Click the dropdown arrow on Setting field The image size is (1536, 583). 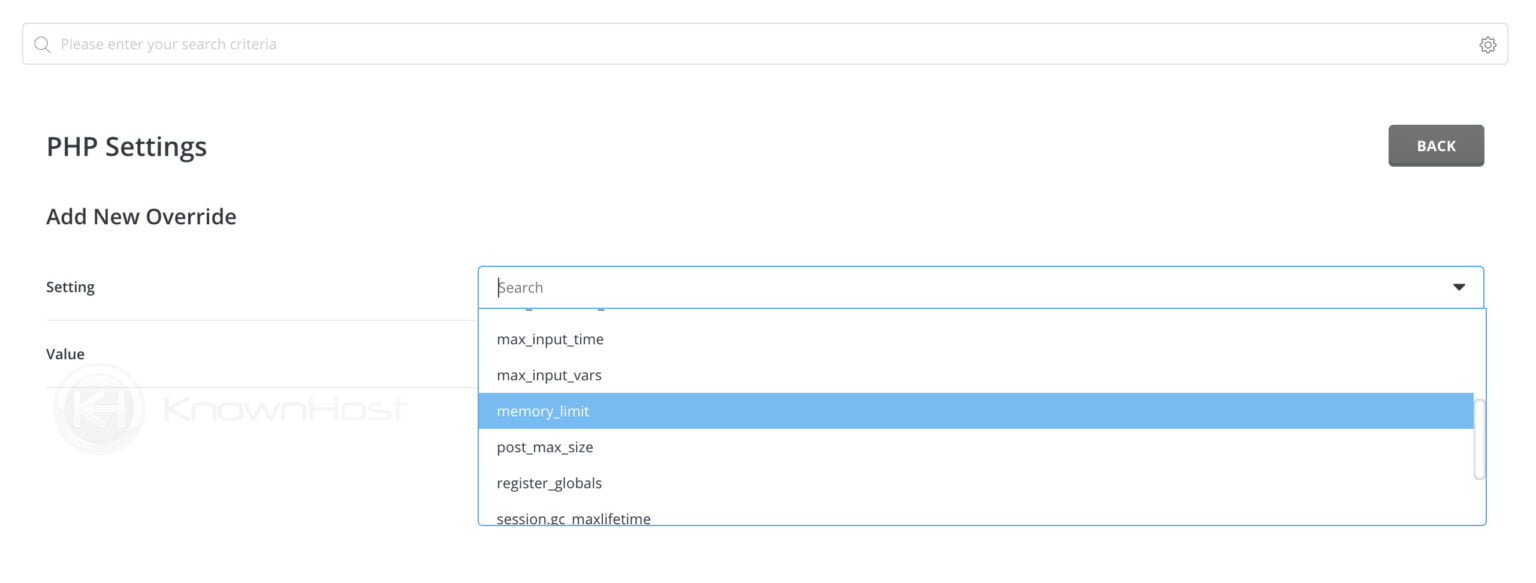click(x=1458, y=287)
